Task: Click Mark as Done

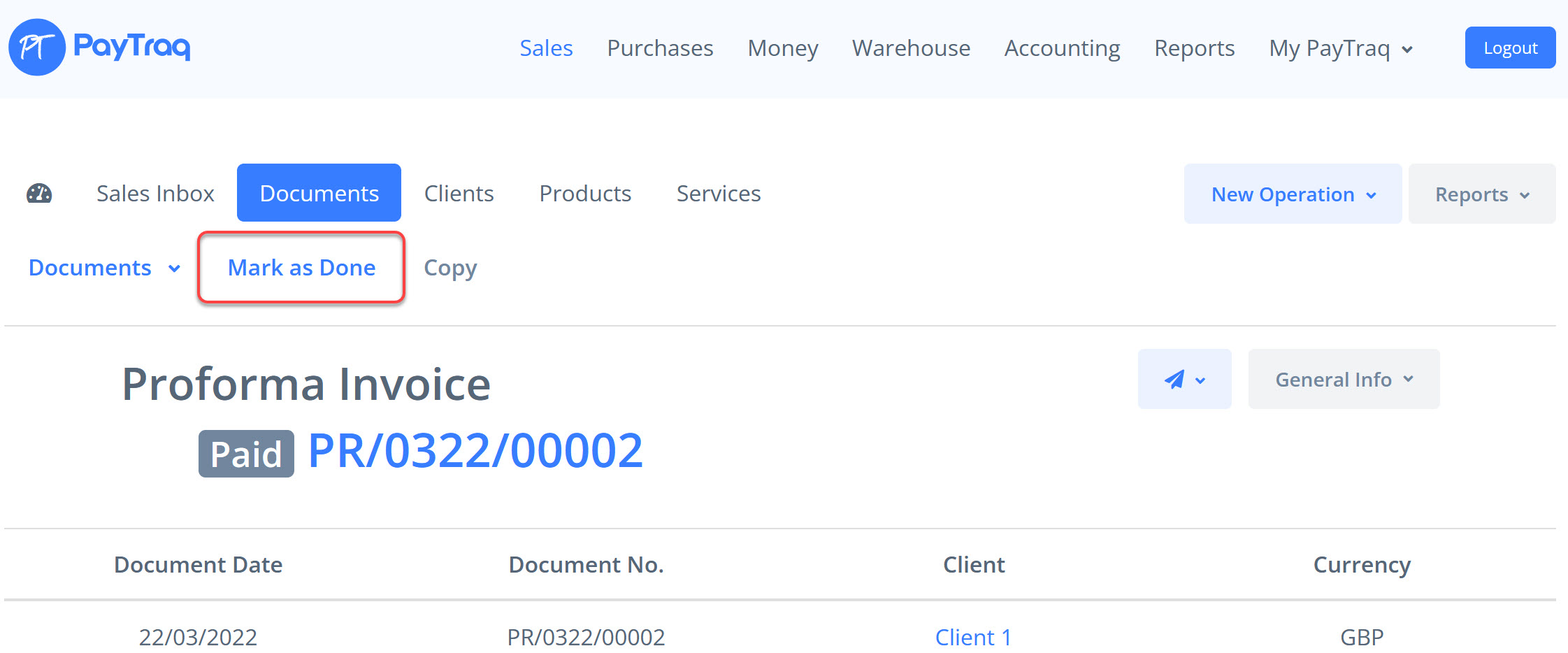Action: coord(301,268)
